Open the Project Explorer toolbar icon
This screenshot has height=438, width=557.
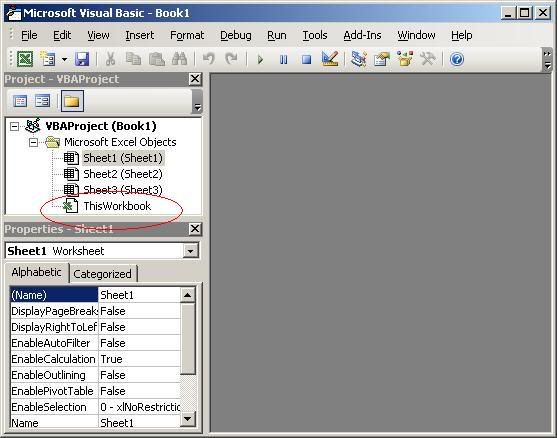tap(359, 59)
